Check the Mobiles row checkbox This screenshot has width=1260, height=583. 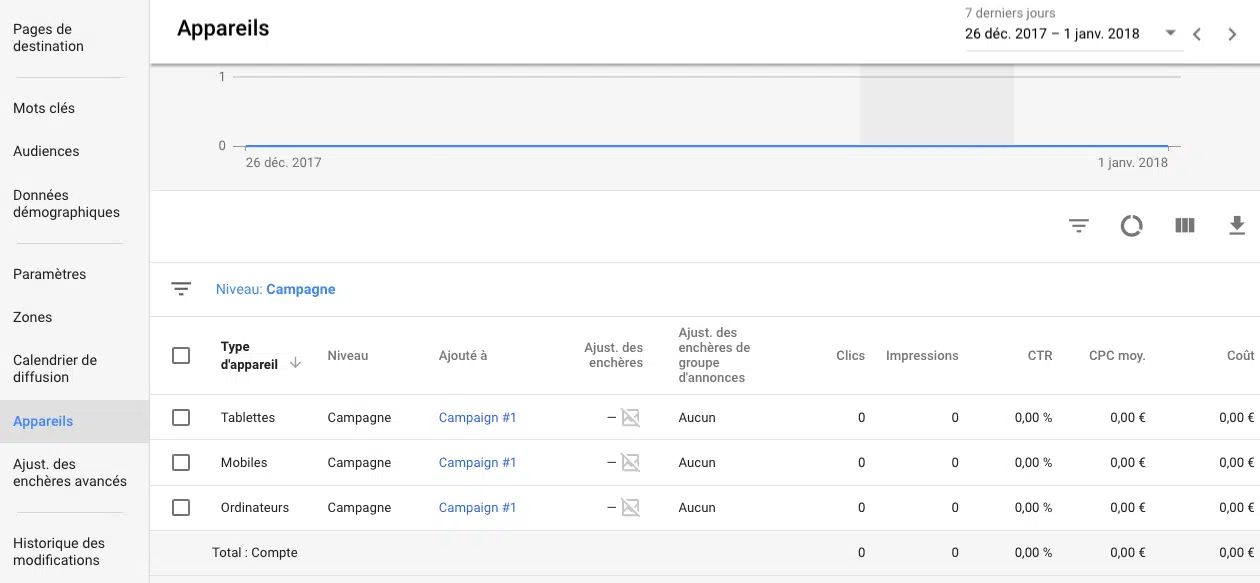[181, 463]
